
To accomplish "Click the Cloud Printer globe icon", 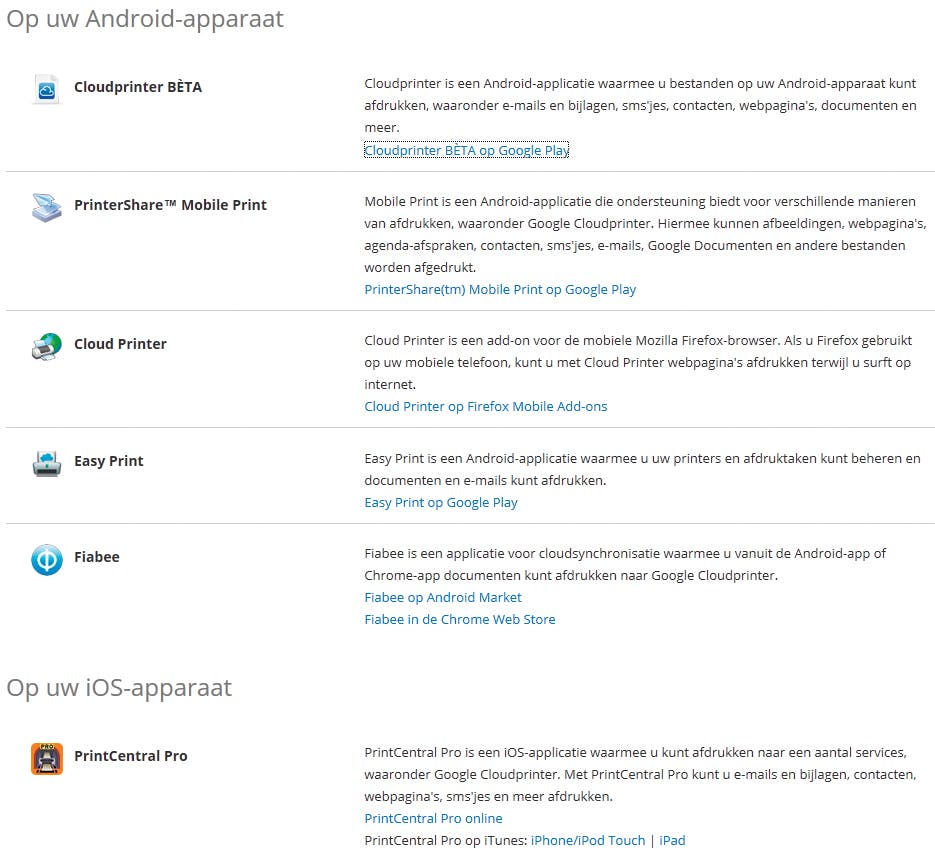I will (x=46, y=346).
